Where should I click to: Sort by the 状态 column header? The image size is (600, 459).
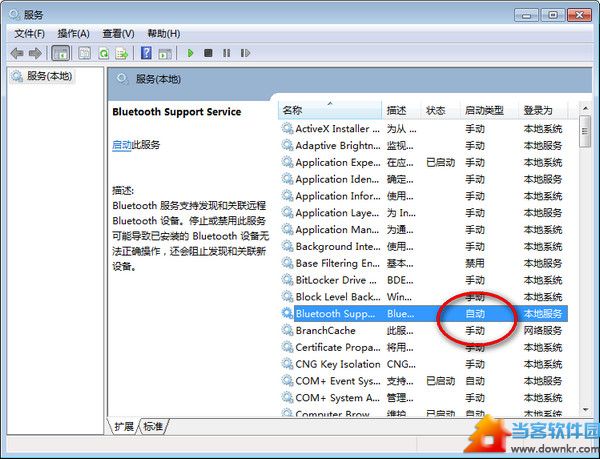coord(441,111)
